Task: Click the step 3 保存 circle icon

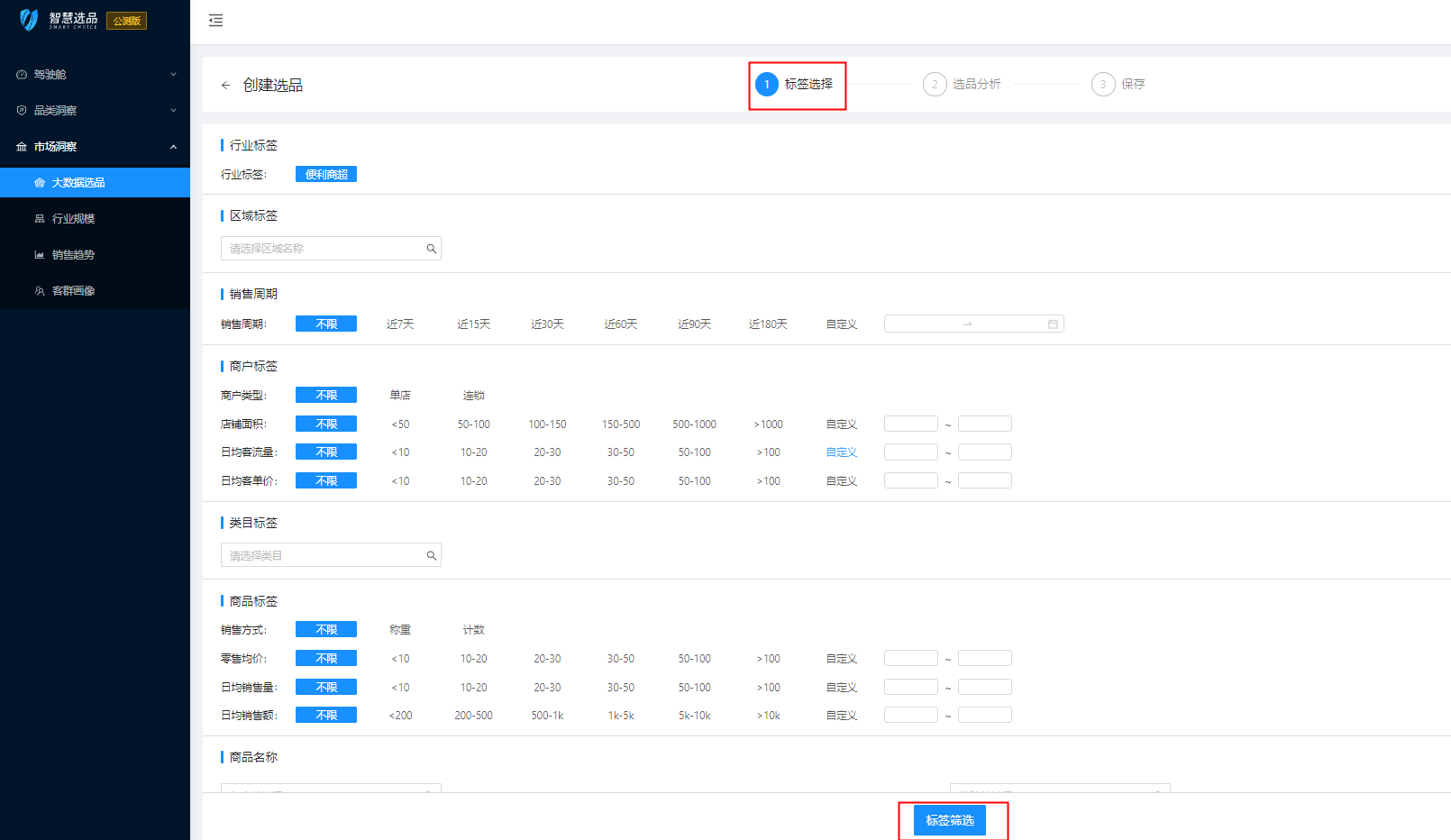Action: [1102, 85]
